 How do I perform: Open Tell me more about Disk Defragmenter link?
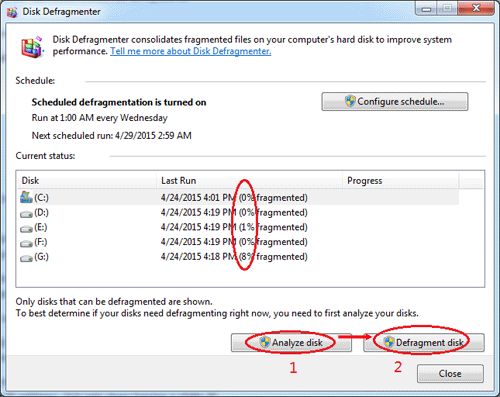[x=191, y=51]
